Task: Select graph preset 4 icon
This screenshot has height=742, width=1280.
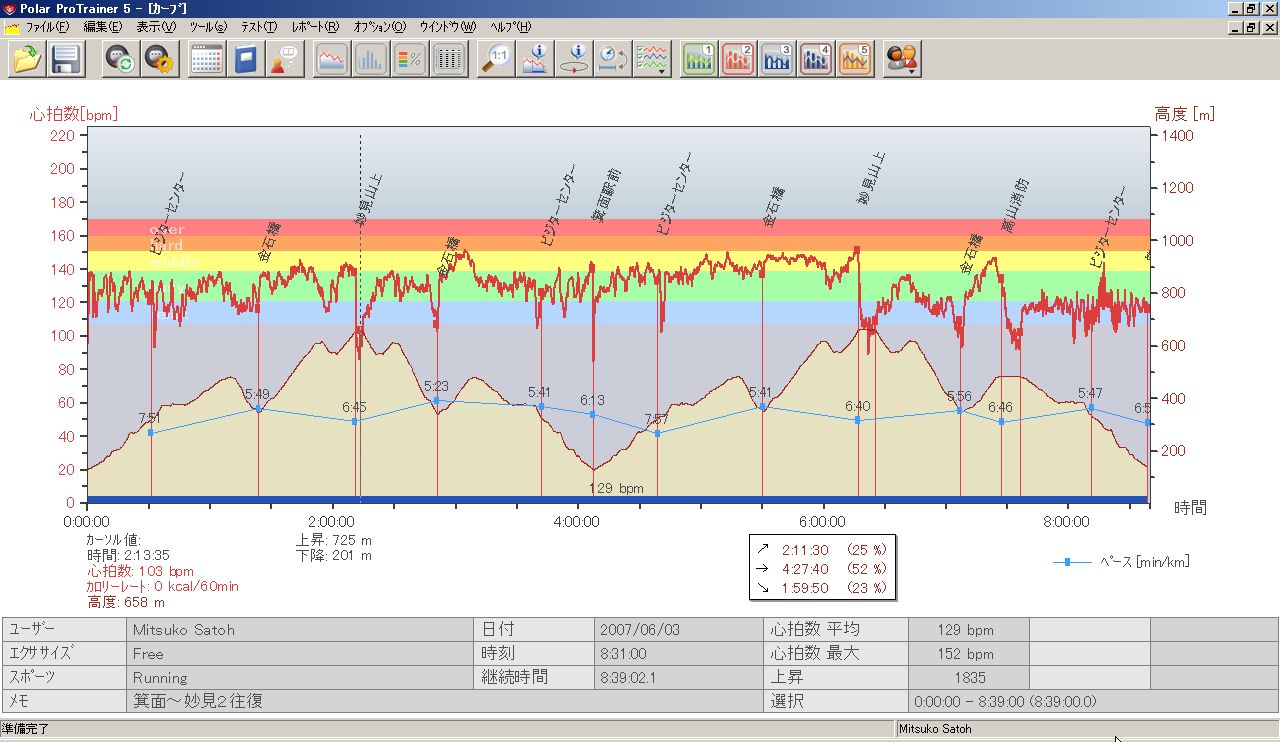Action: (816, 59)
